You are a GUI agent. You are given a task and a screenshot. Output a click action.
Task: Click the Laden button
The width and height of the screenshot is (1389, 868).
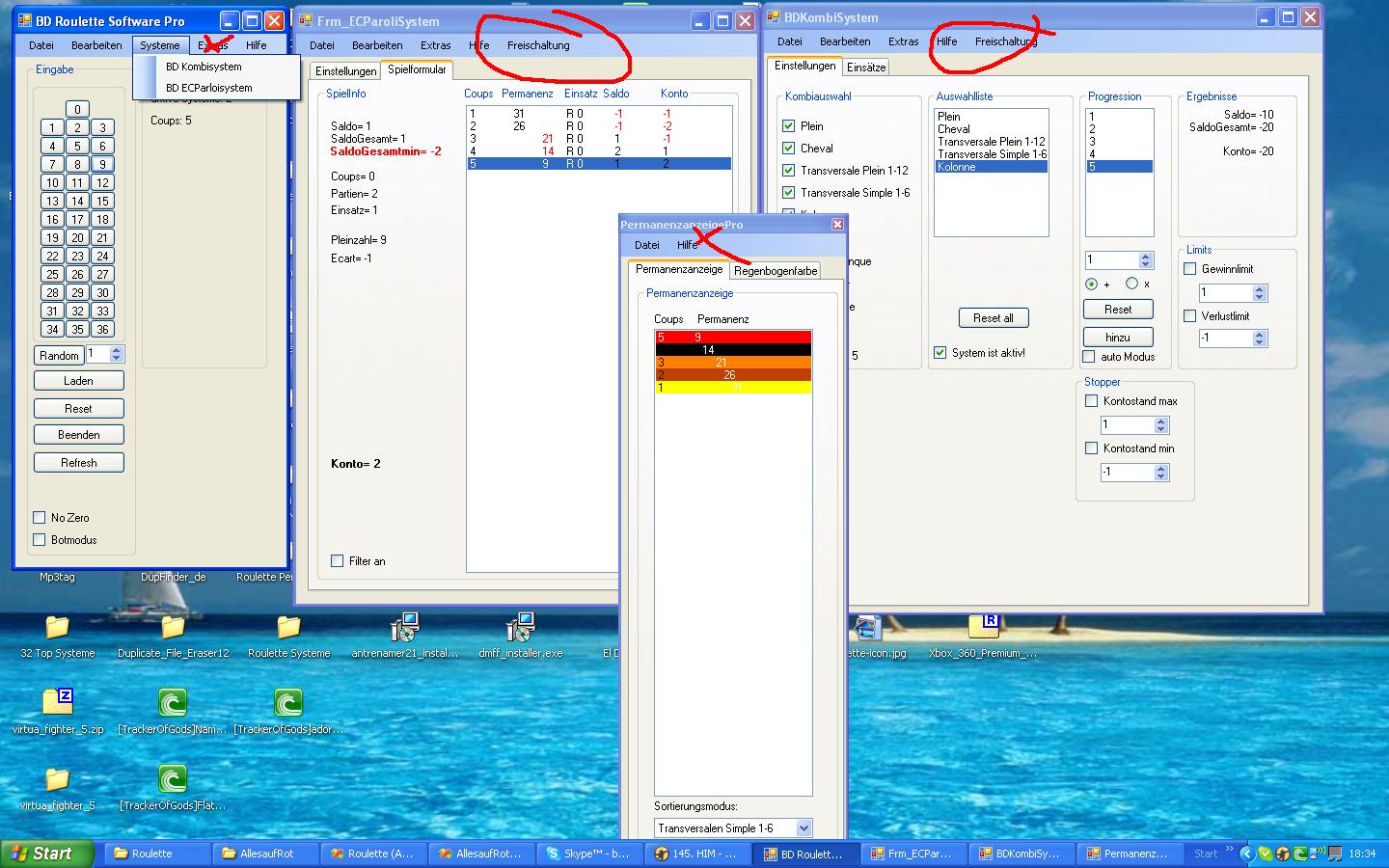click(79, 381)
